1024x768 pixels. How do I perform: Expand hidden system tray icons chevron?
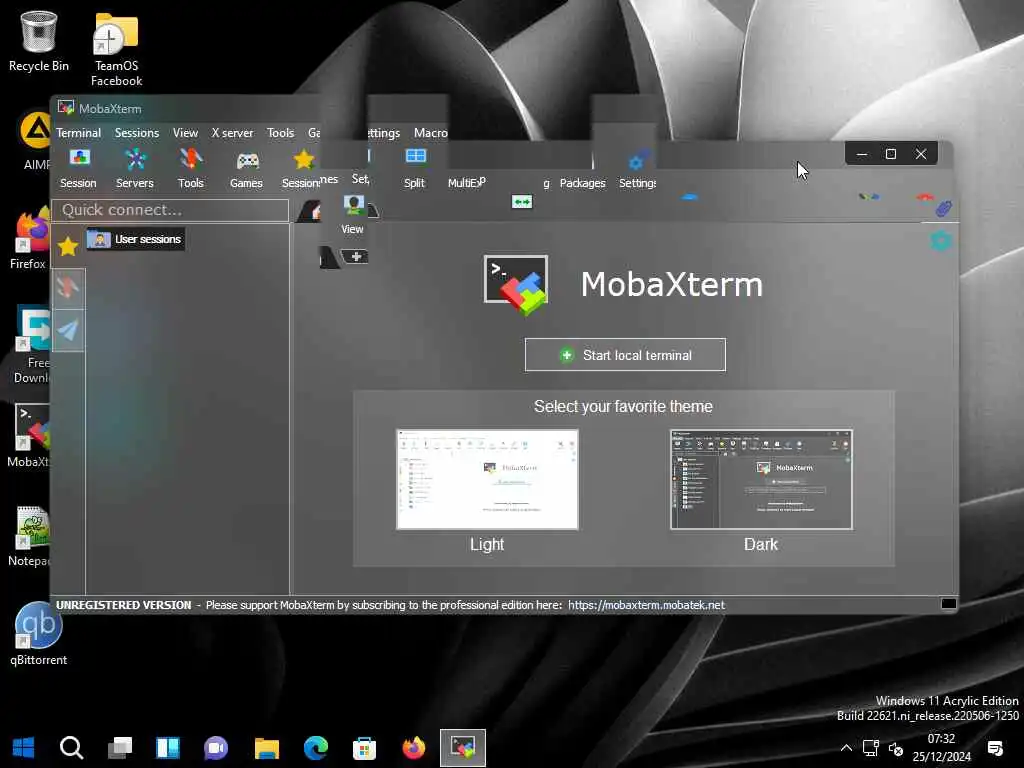[846, 748]
